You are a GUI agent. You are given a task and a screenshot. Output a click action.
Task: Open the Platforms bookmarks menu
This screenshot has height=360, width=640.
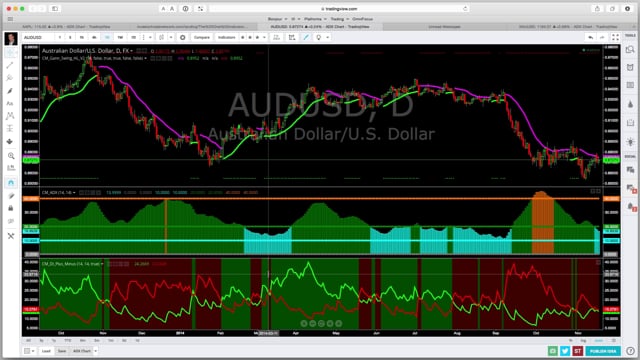[315, 19]
